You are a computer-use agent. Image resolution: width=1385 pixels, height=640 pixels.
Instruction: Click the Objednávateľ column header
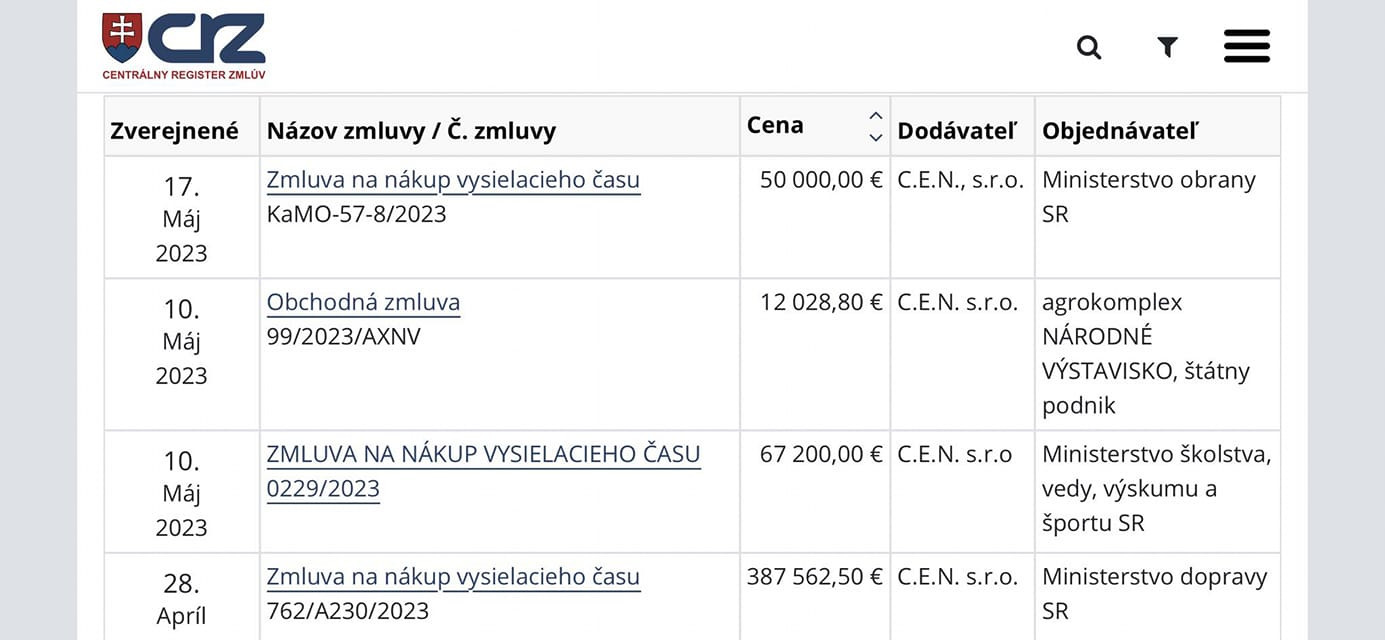(x=1119, y=130)
